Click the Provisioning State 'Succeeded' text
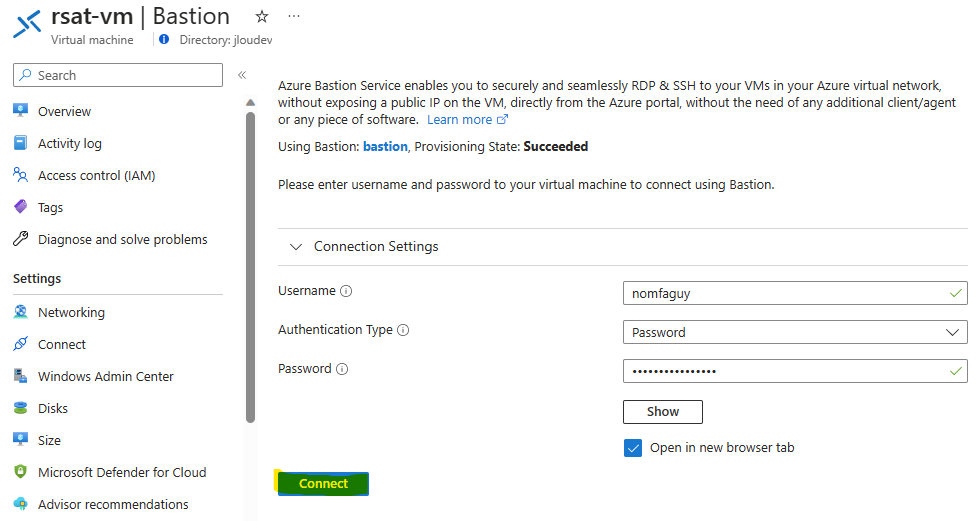This screenshot has width=979, height=521. click(556, 146)
